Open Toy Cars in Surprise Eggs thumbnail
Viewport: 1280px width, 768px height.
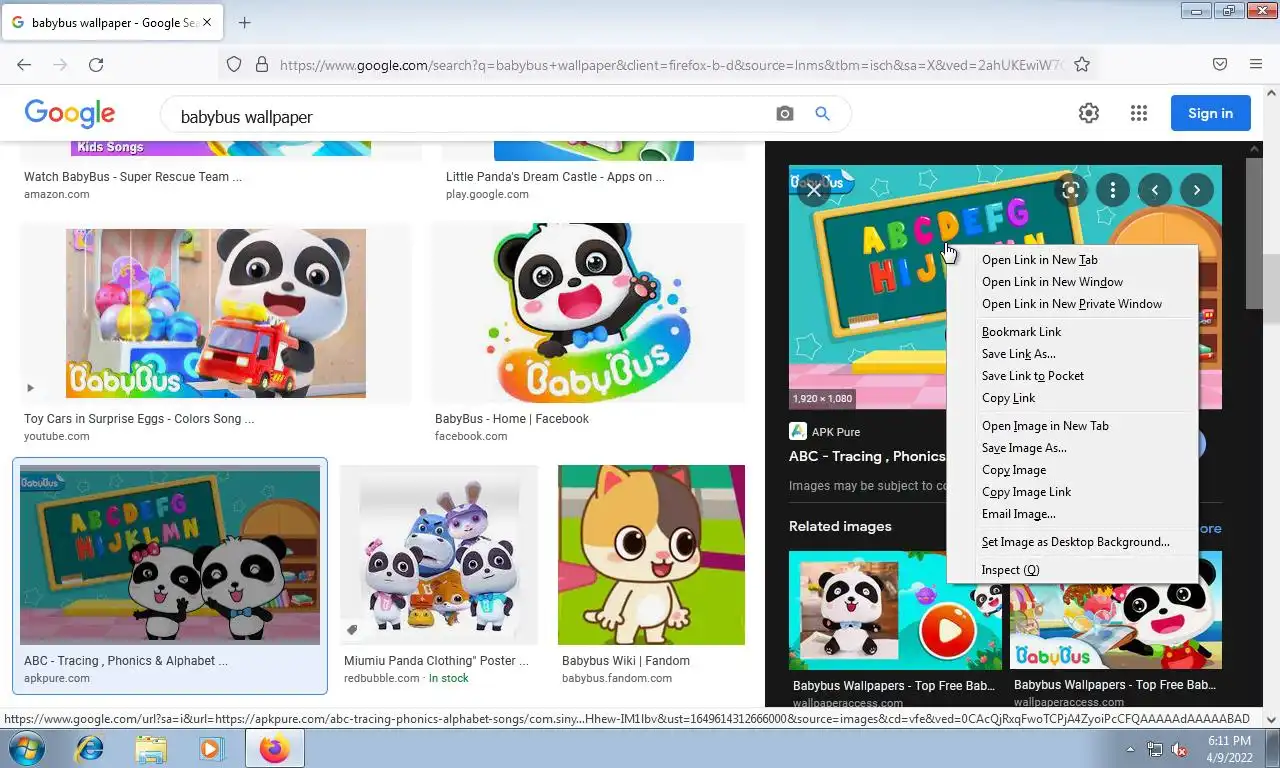(216, 314)
